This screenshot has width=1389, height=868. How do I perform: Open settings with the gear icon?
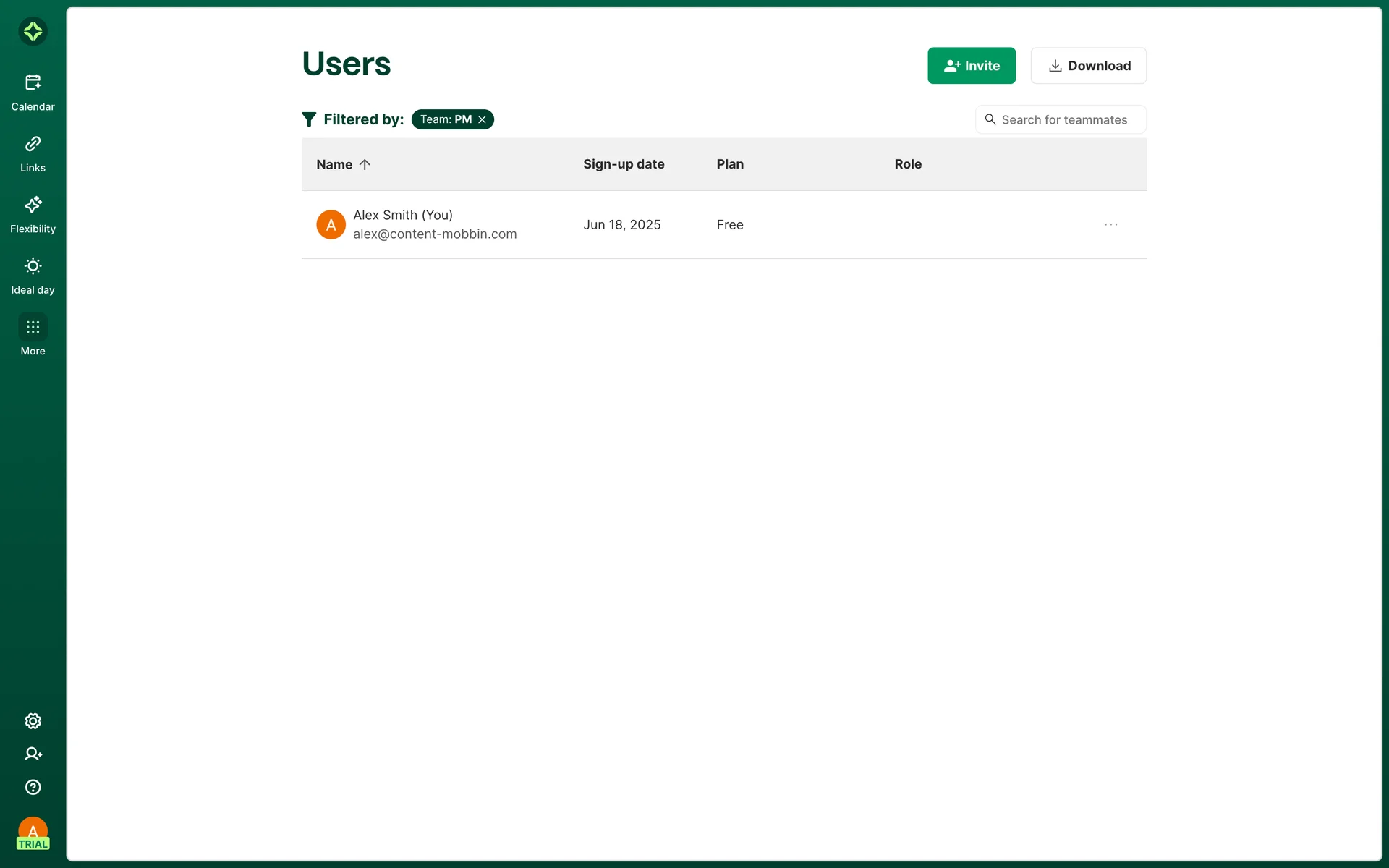[33, 720]
